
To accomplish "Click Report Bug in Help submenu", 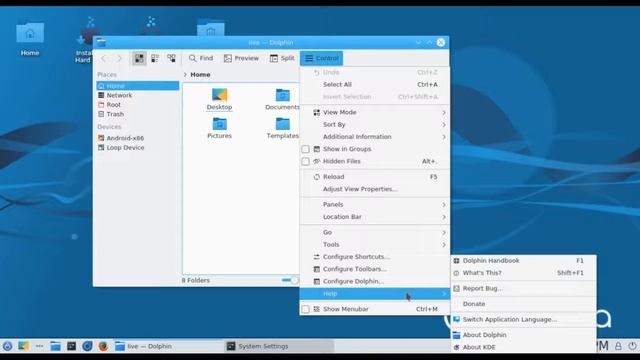I will [523, 288].
